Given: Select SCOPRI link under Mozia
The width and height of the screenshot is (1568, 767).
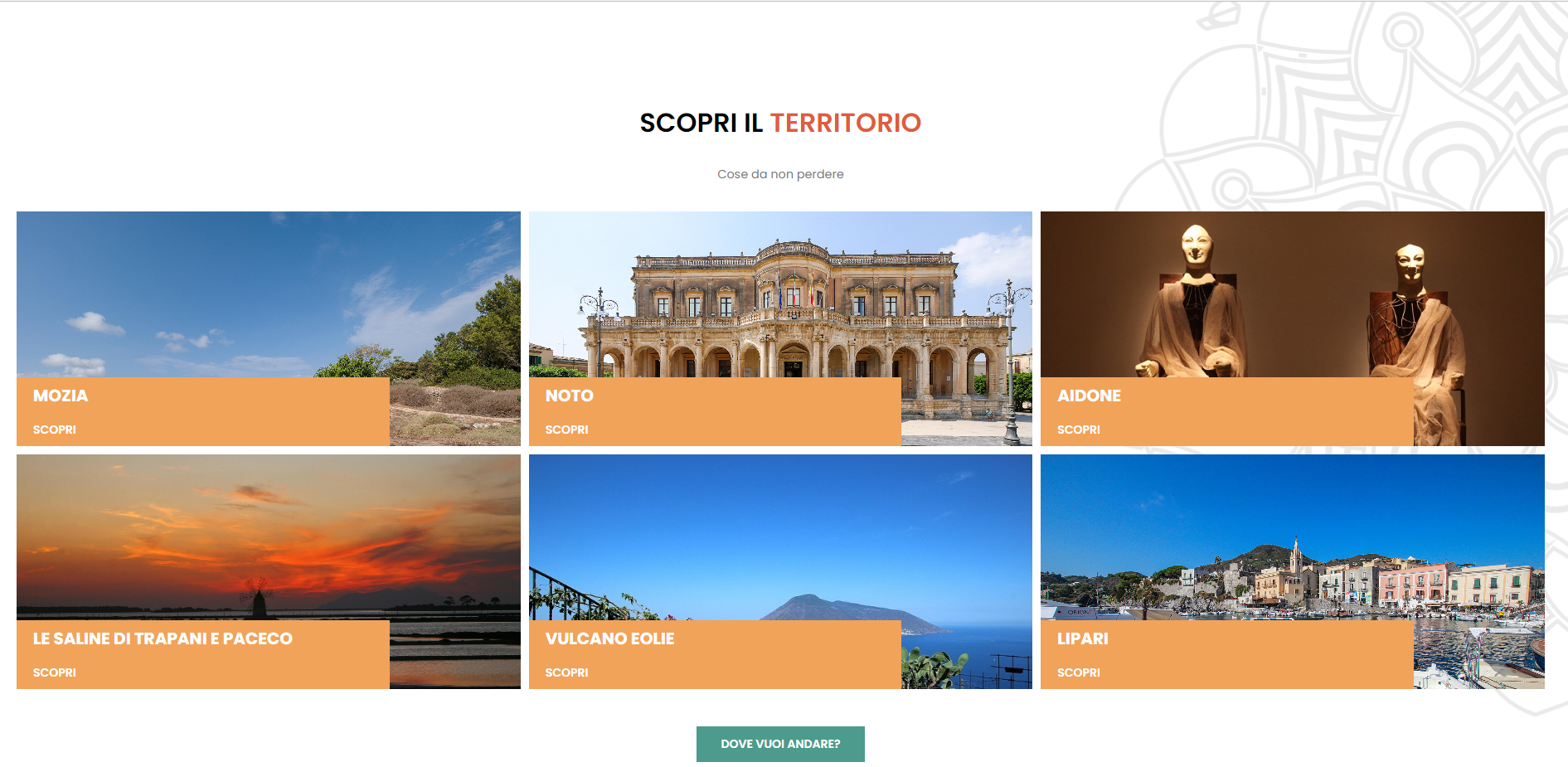Looking at the screenshot, I should [x=55, y=430].
